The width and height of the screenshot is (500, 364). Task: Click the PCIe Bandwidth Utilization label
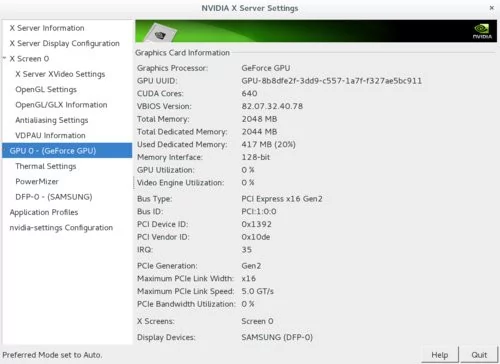[x=186, y=304]
